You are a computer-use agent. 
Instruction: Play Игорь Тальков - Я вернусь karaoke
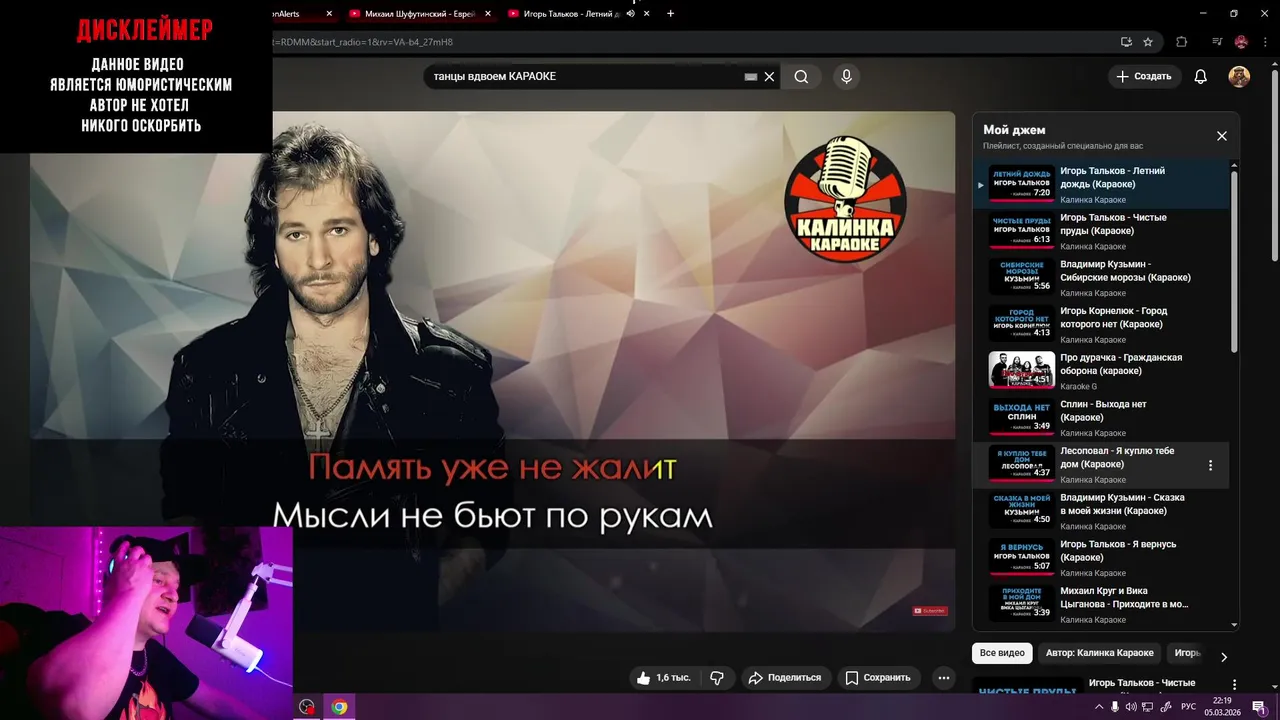[1100, 558]
